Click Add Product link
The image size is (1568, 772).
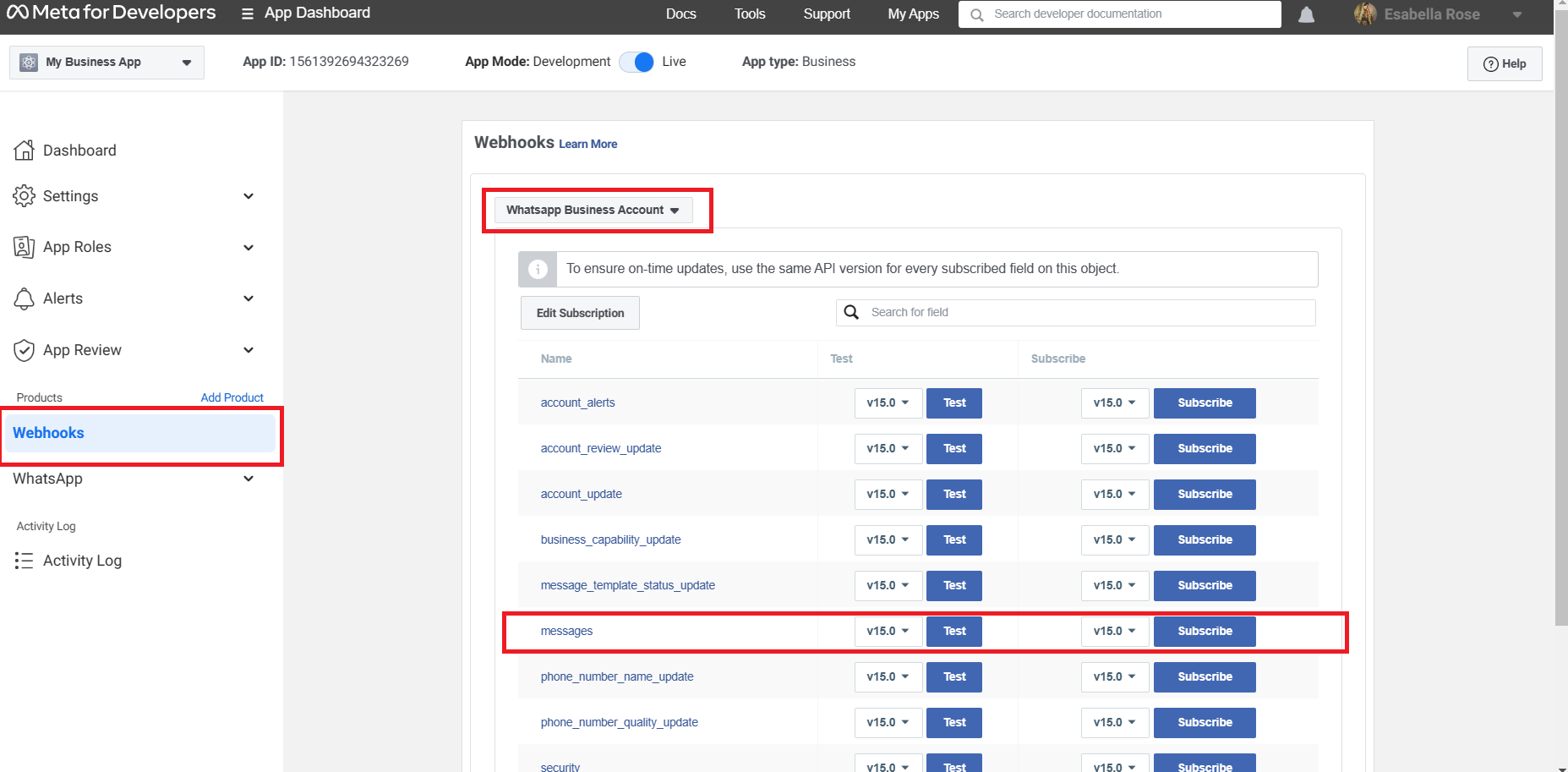click(232, 397)
